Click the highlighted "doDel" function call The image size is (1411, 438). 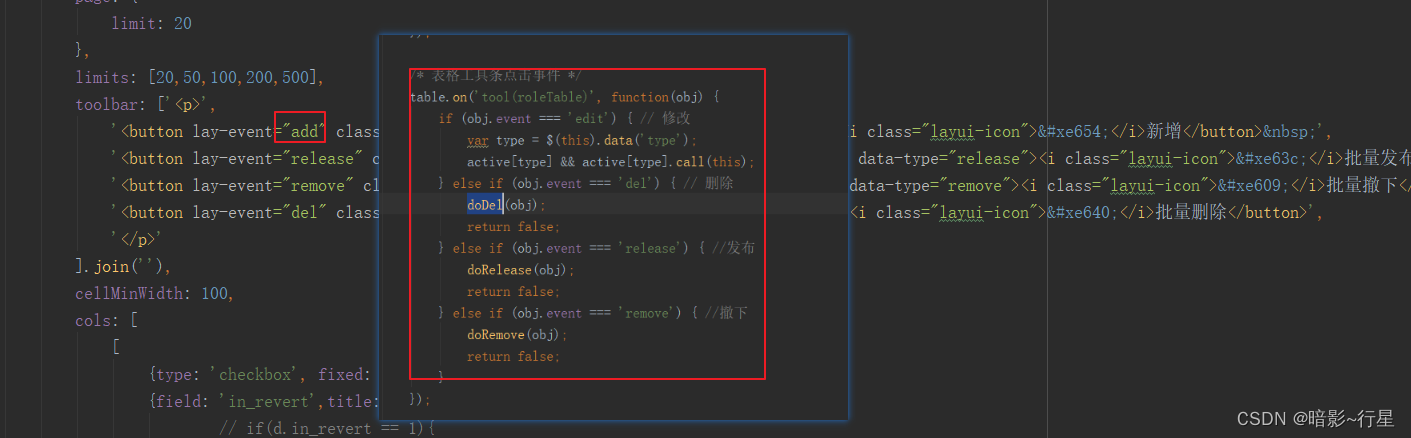(x=484, y=204)
